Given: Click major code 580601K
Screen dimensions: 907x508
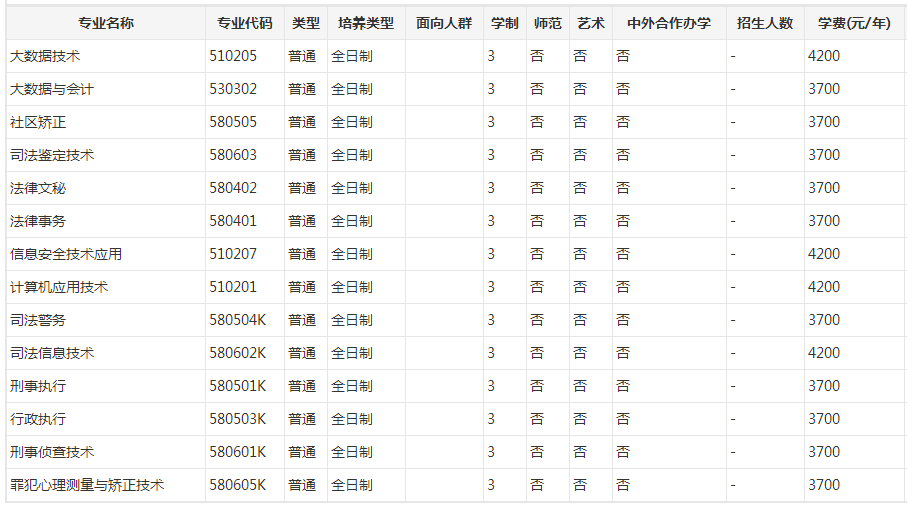Looking at the screenshot, I should [x=238, y=452].
